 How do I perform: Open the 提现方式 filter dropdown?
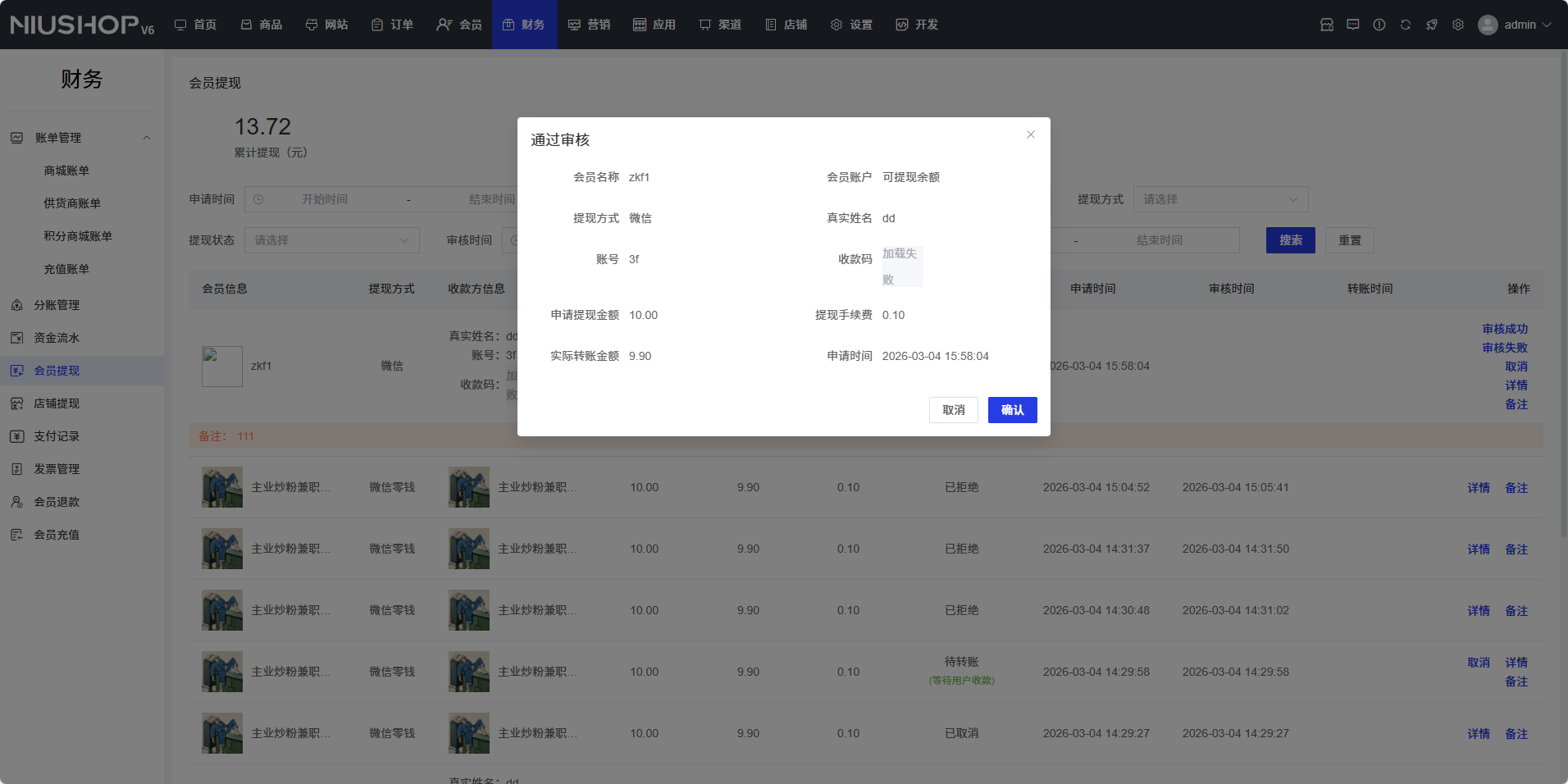(1220, 199)
